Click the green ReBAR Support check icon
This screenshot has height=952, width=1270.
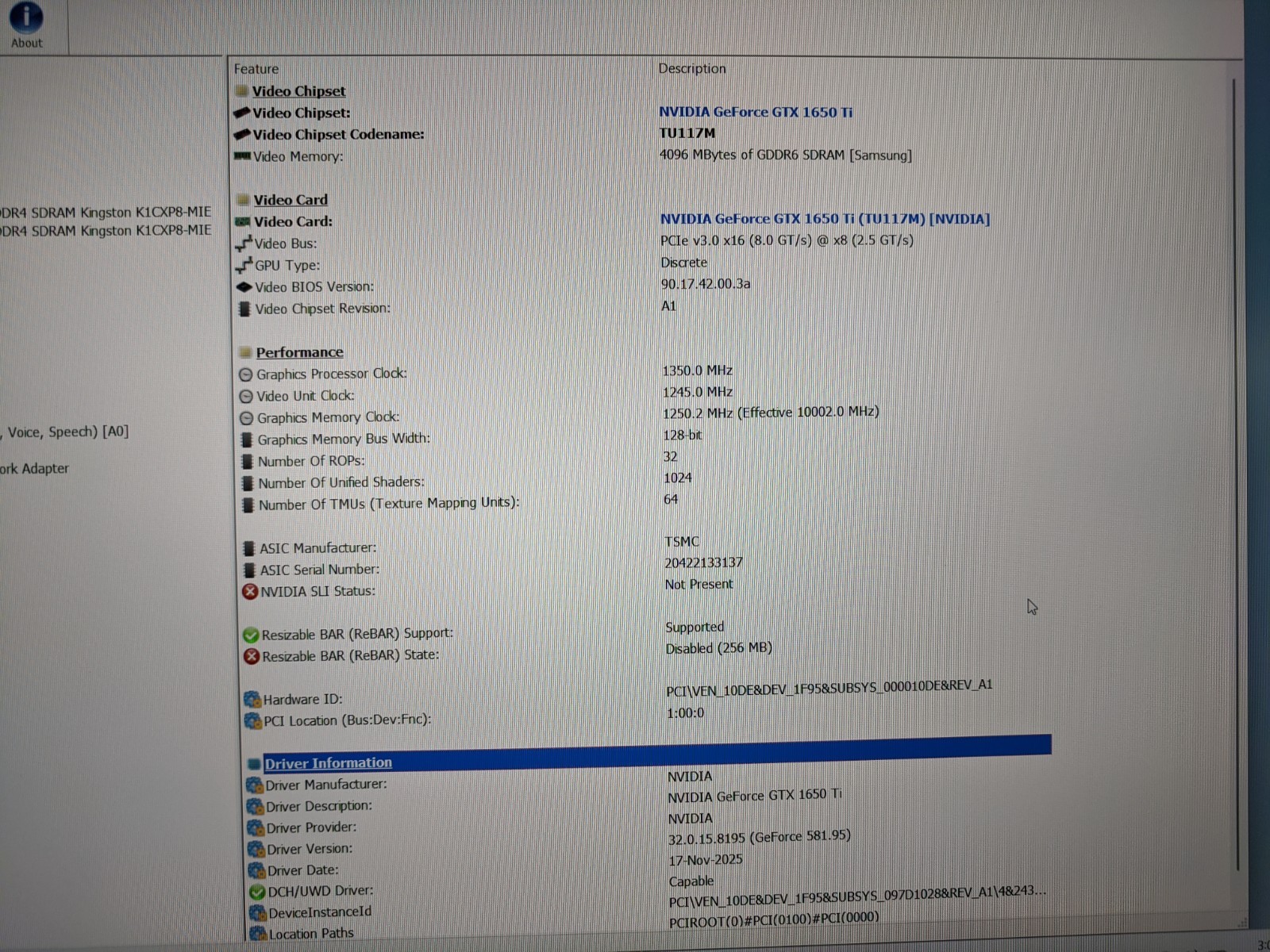[251, 635]
